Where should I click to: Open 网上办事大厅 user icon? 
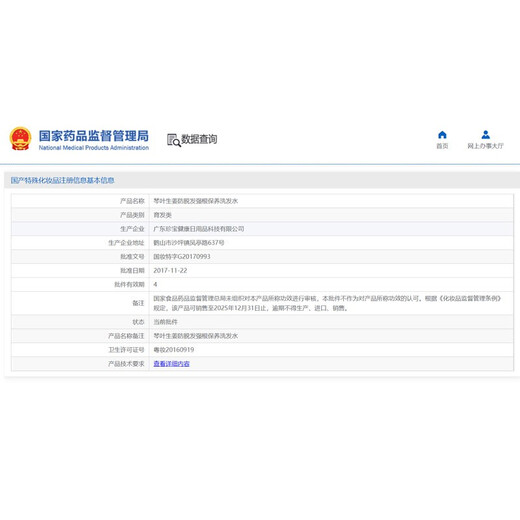tap(486, 135)
